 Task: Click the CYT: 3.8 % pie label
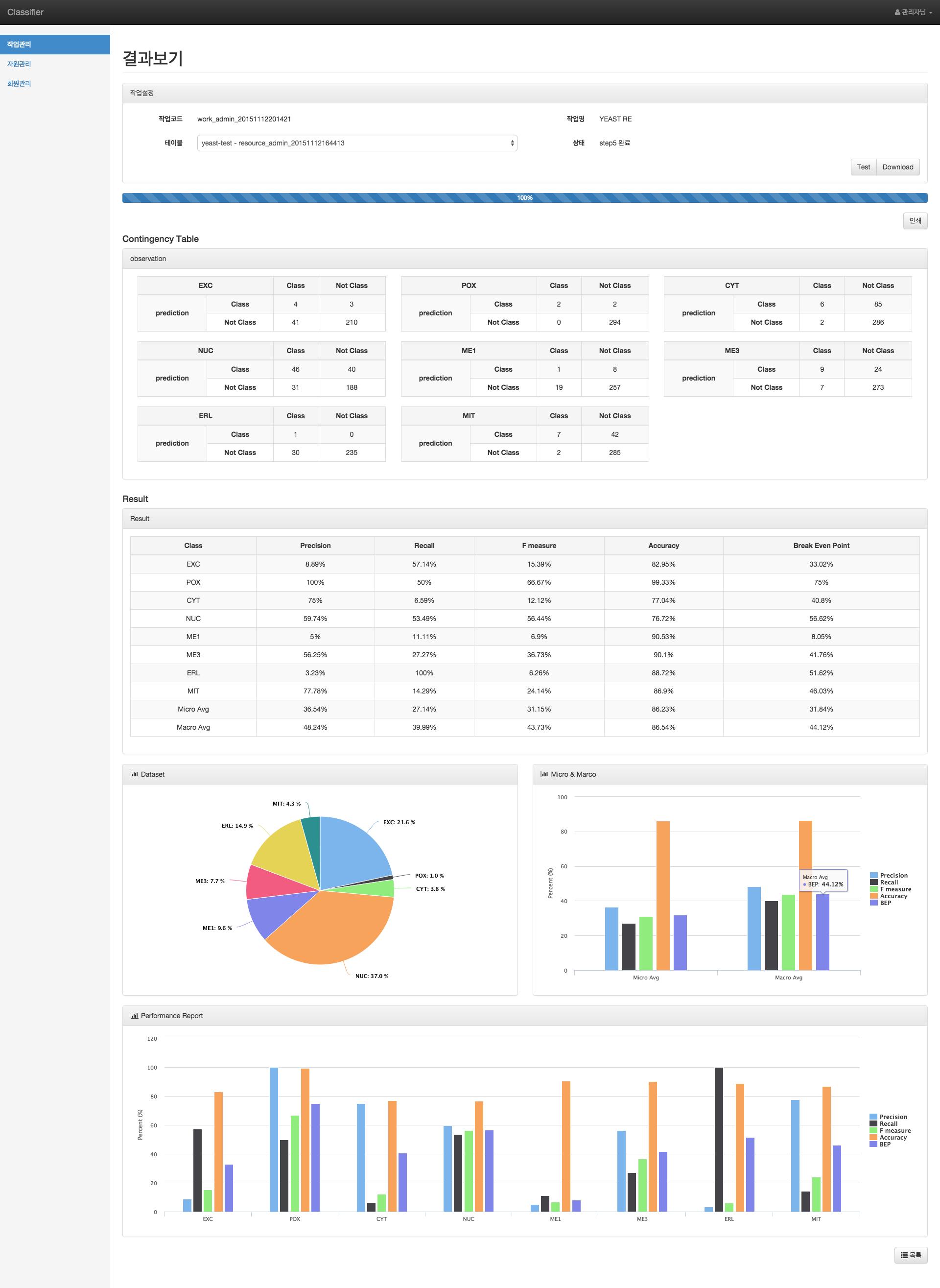point(430,888)
